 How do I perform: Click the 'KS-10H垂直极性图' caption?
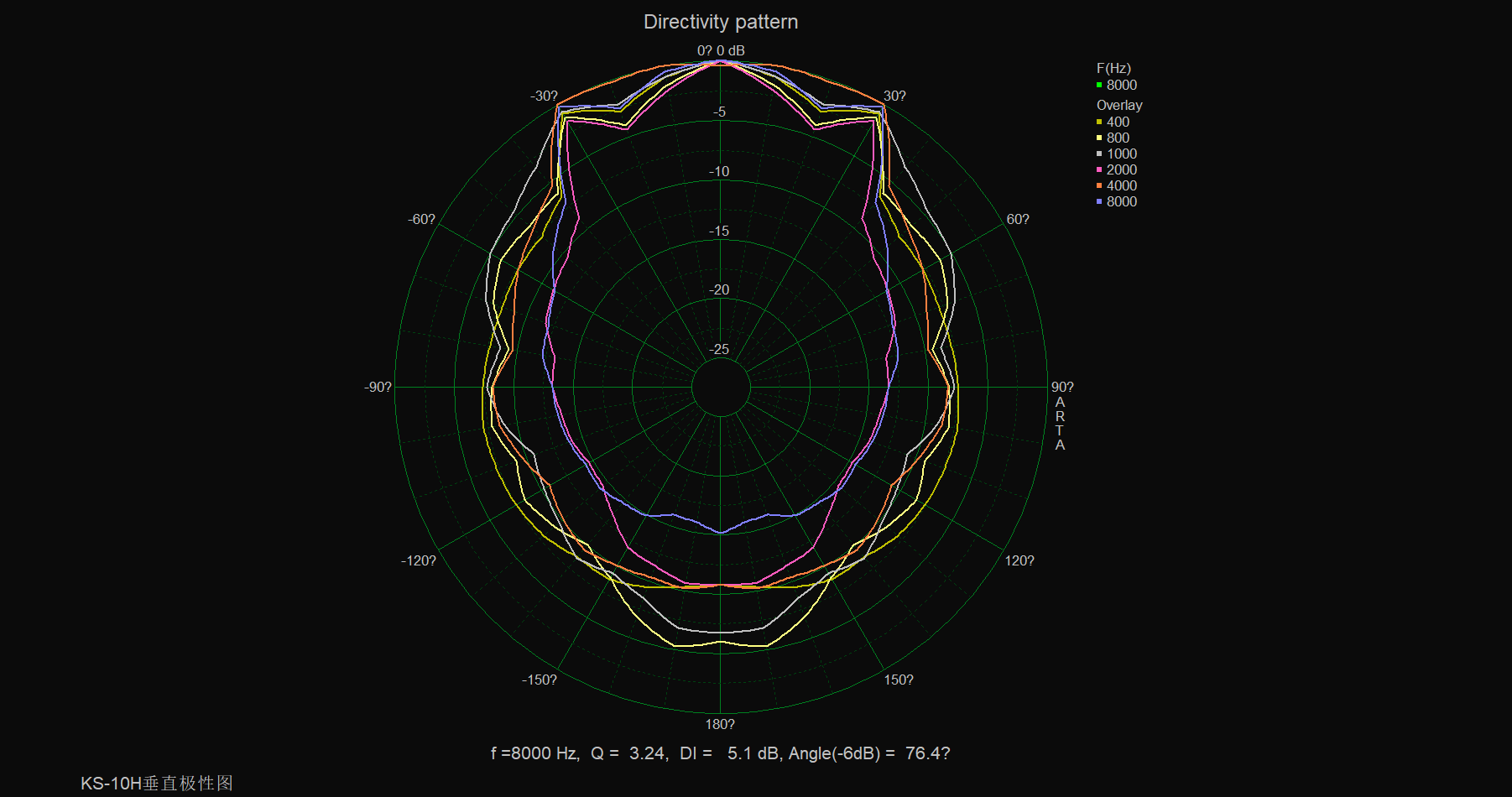[157, 784]
